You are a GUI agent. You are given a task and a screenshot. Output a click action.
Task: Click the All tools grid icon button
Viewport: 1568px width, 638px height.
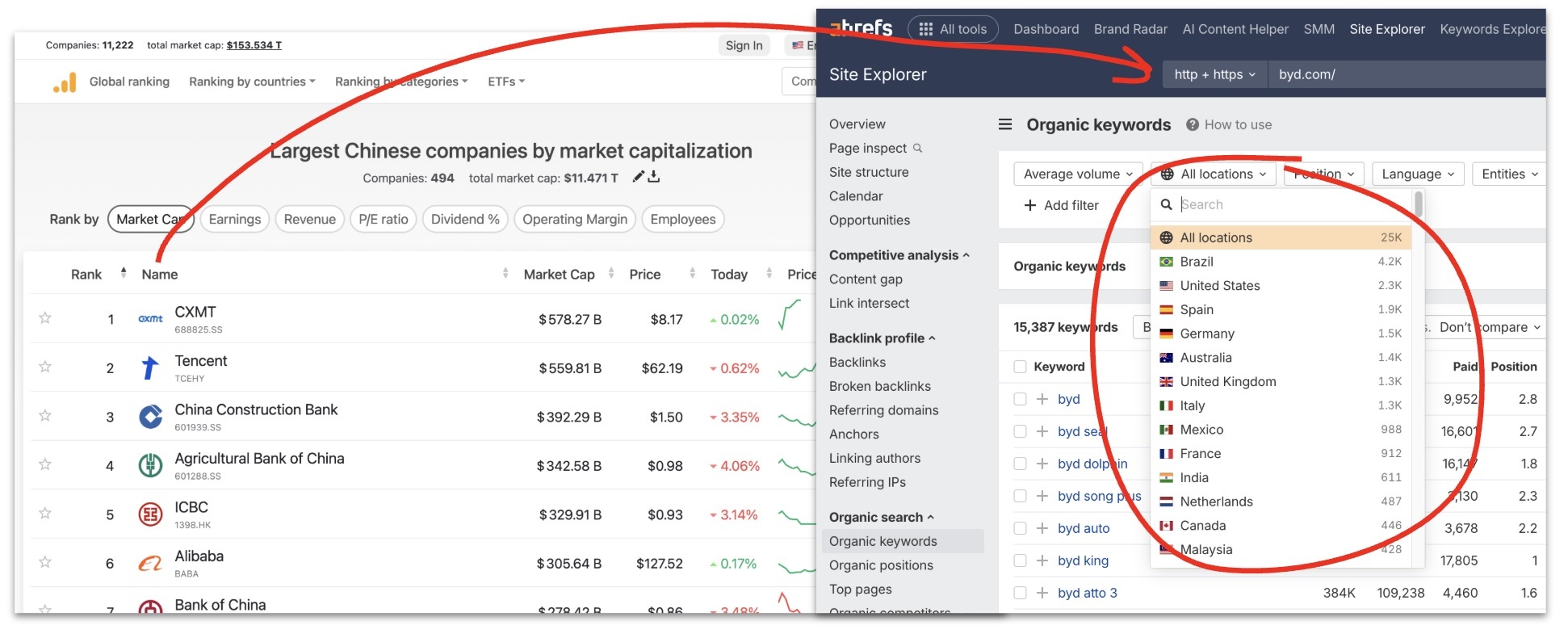tap(954, 29)
